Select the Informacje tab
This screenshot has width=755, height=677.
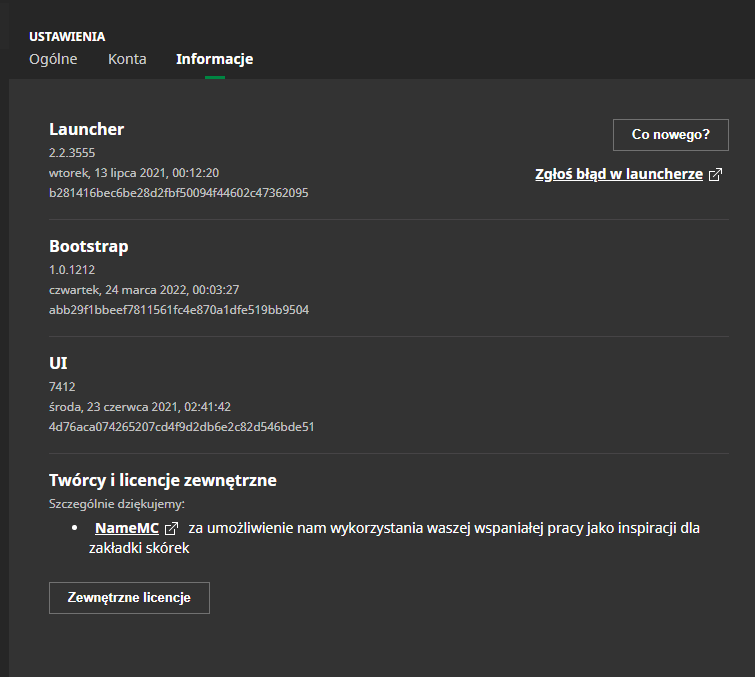tap(215, 59)
